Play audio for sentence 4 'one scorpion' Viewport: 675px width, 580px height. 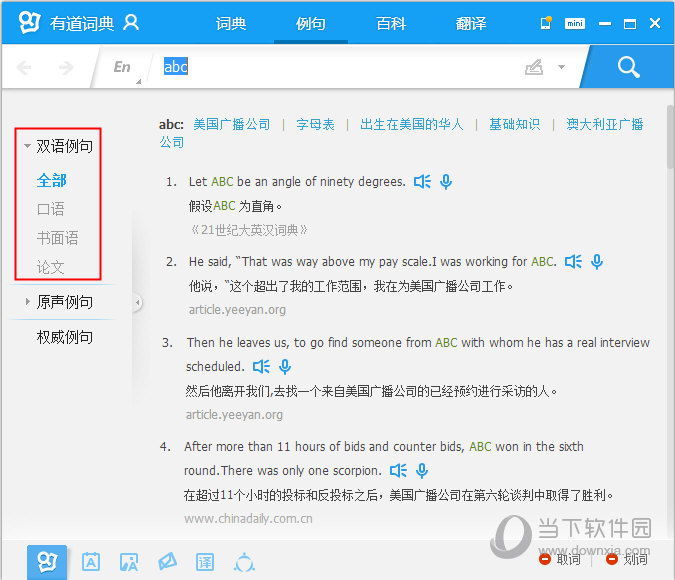pyautogui.click(x=398, y=471)
